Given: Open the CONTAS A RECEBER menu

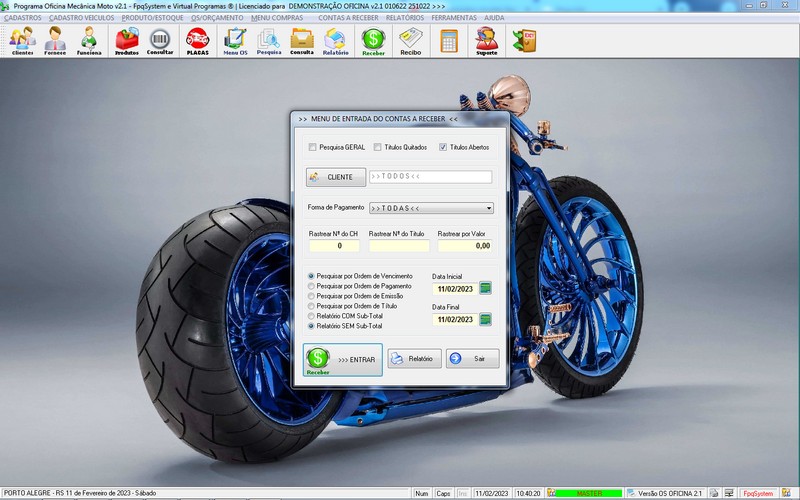Looking at the screenshot, I should pyautogui.click(x=348, y=18).
